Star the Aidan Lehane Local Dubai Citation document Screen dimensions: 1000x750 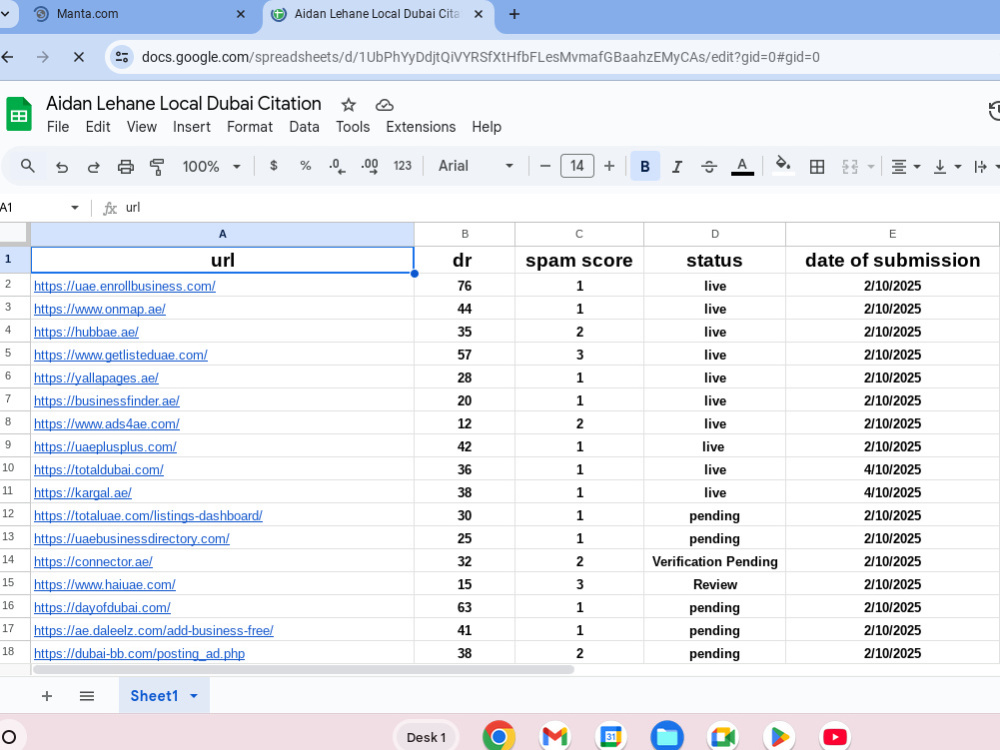point(348,105)
